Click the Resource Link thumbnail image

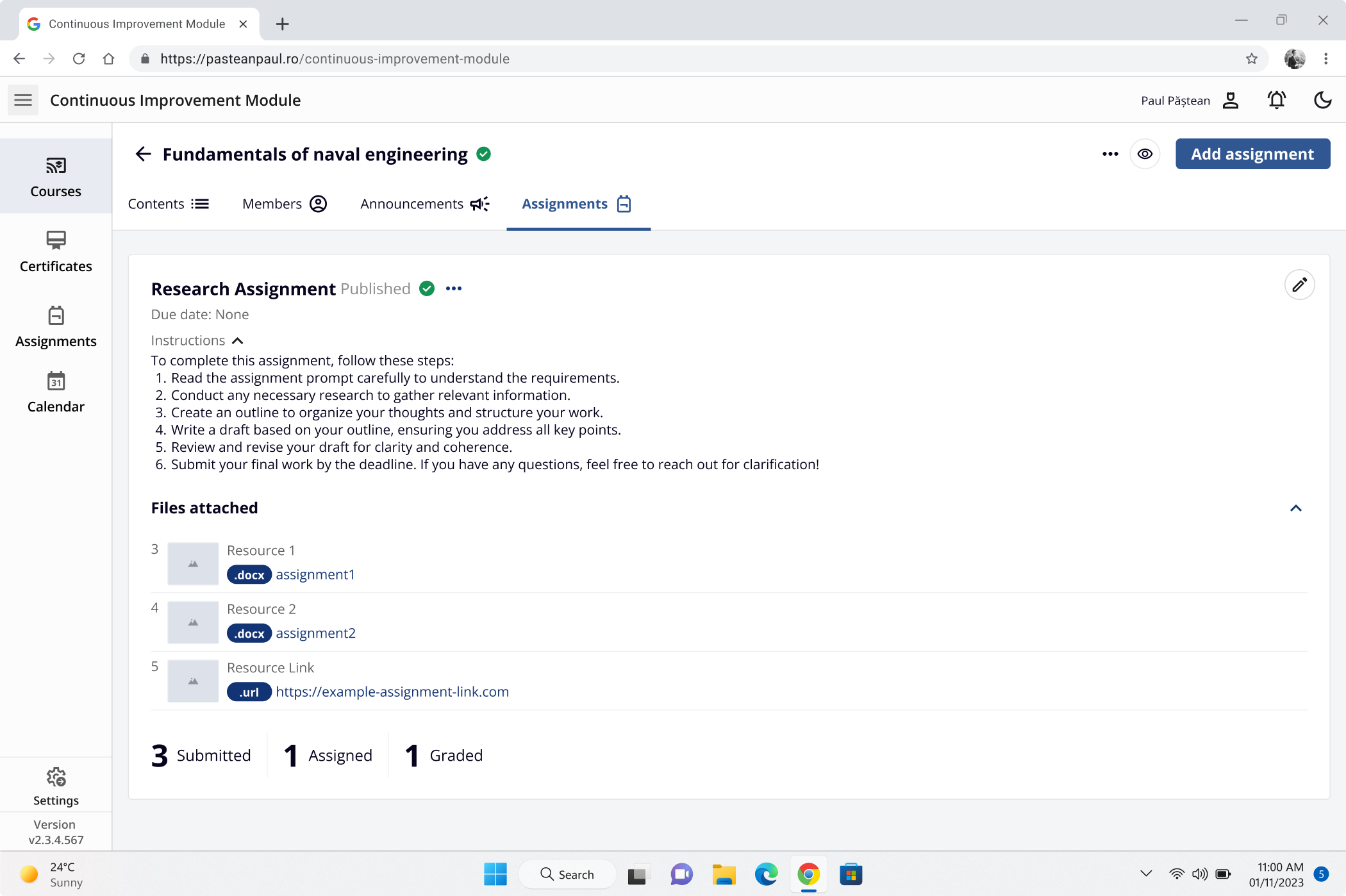point(193,681)
